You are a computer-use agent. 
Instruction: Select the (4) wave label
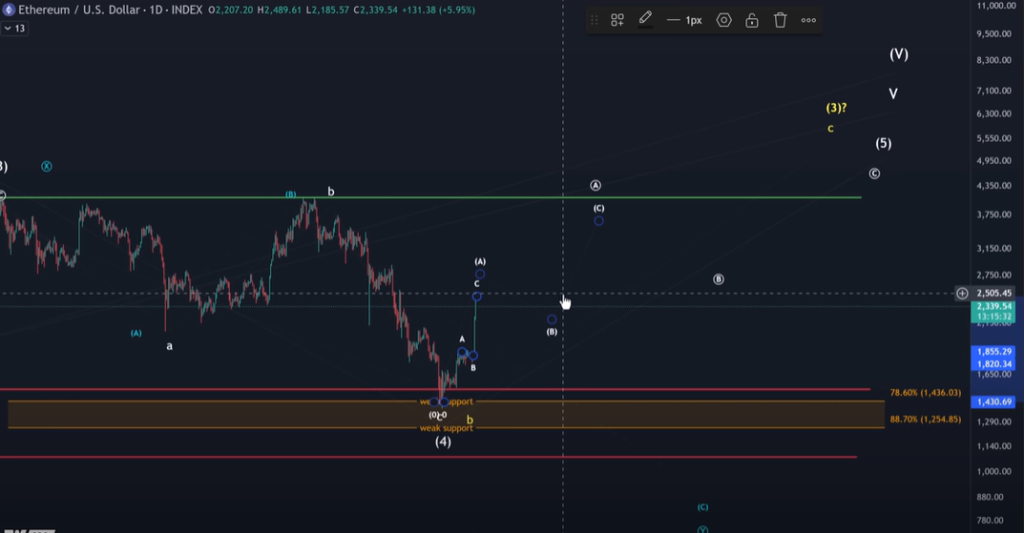[443, 442]
